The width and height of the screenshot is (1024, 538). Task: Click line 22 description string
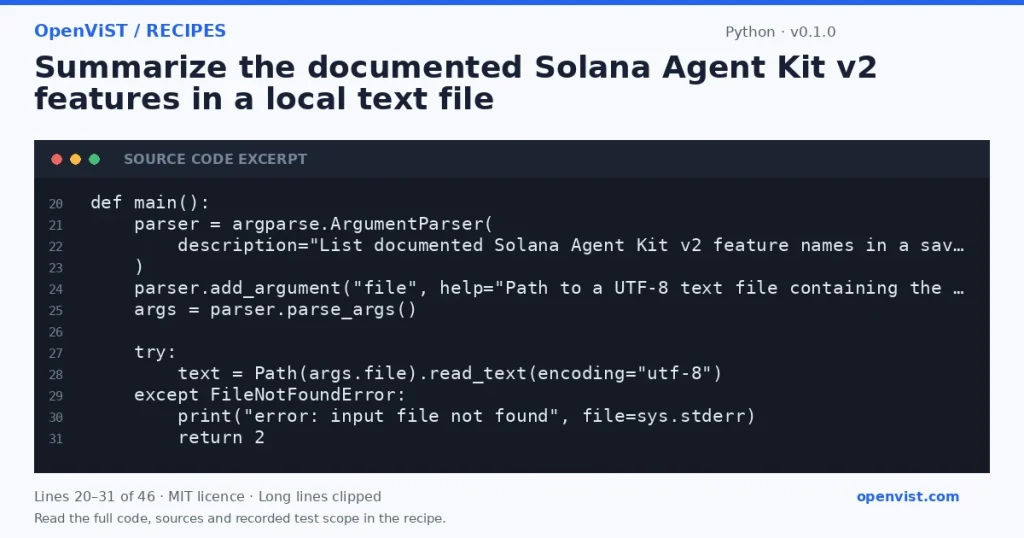571,245
